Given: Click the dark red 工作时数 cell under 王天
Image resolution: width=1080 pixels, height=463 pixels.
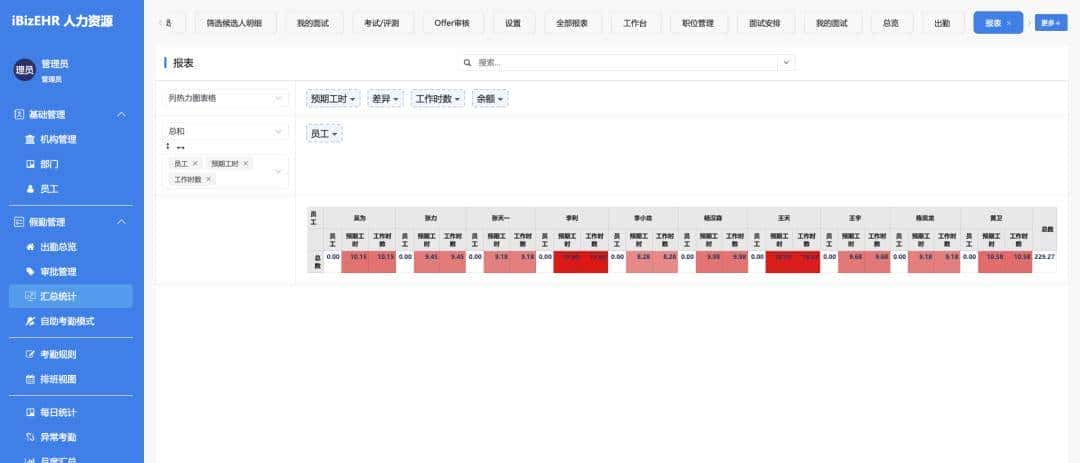Looking at the screenshot, I should click(807, 262).
